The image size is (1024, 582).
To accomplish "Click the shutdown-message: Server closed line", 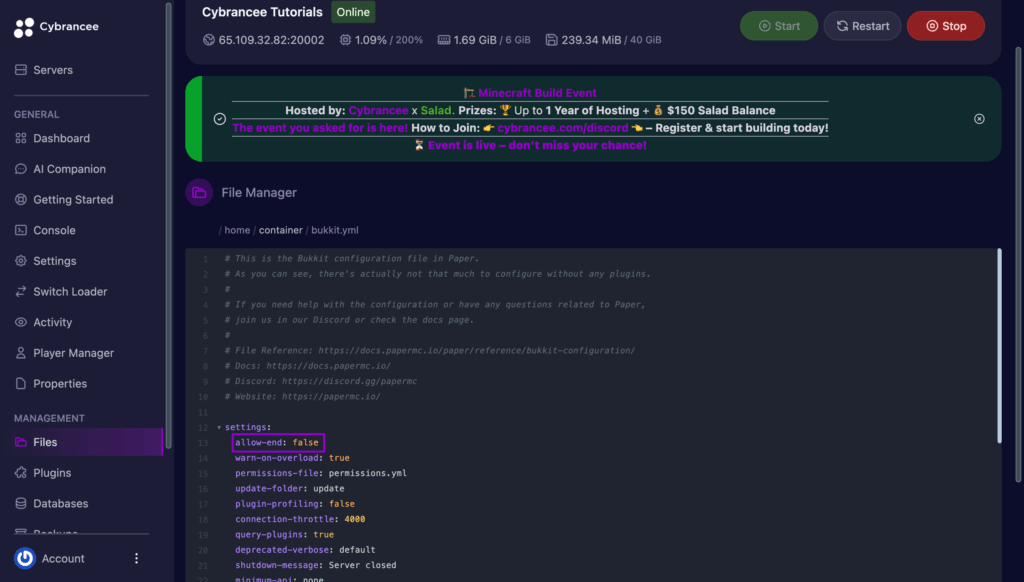I will [x=315, y=566].
